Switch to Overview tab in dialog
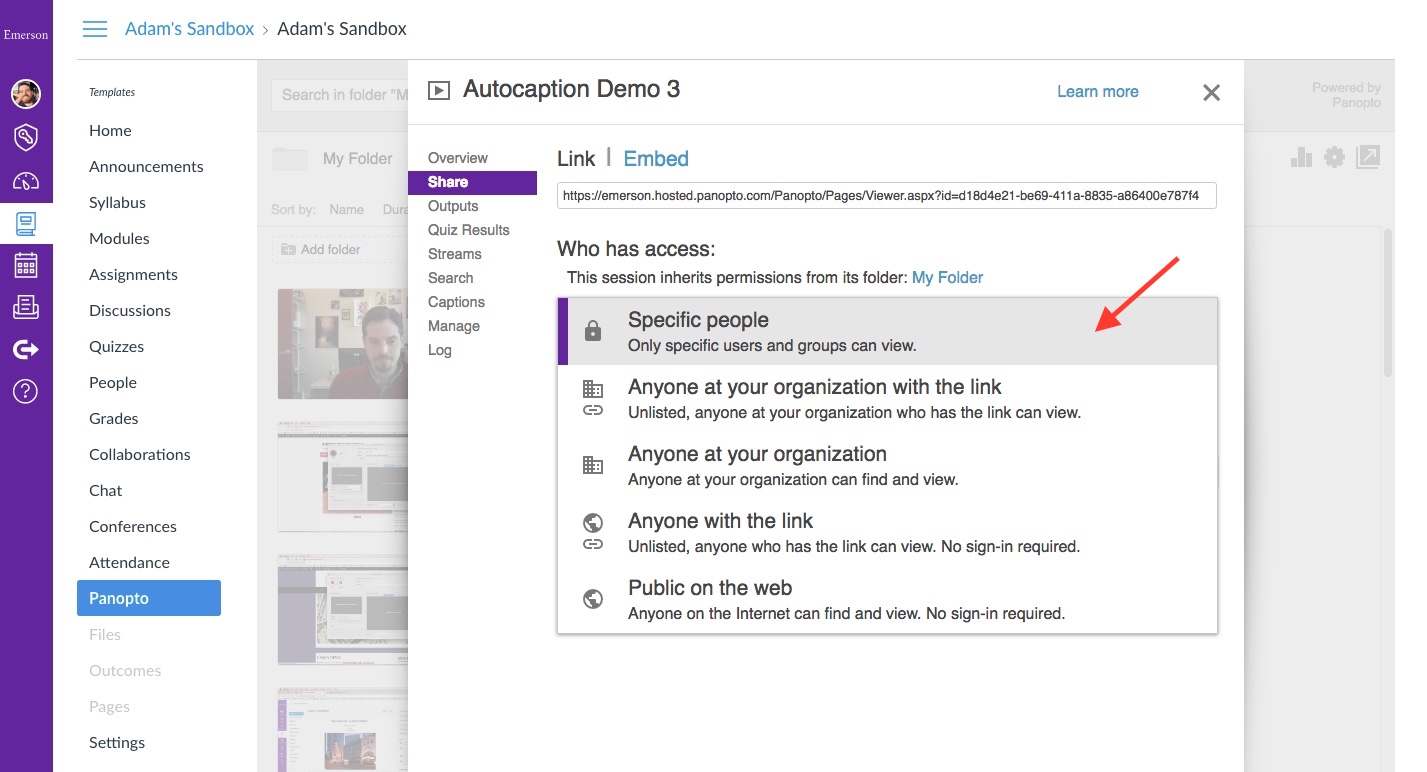 tap(457, 158)
